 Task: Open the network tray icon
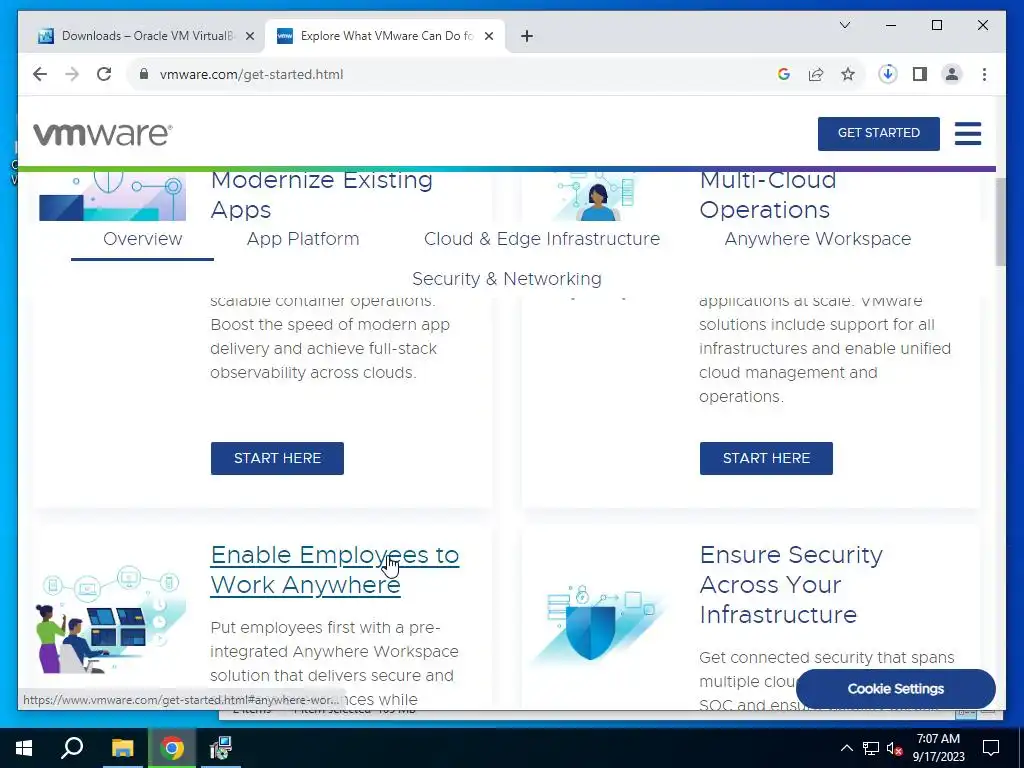pos(871,748)
